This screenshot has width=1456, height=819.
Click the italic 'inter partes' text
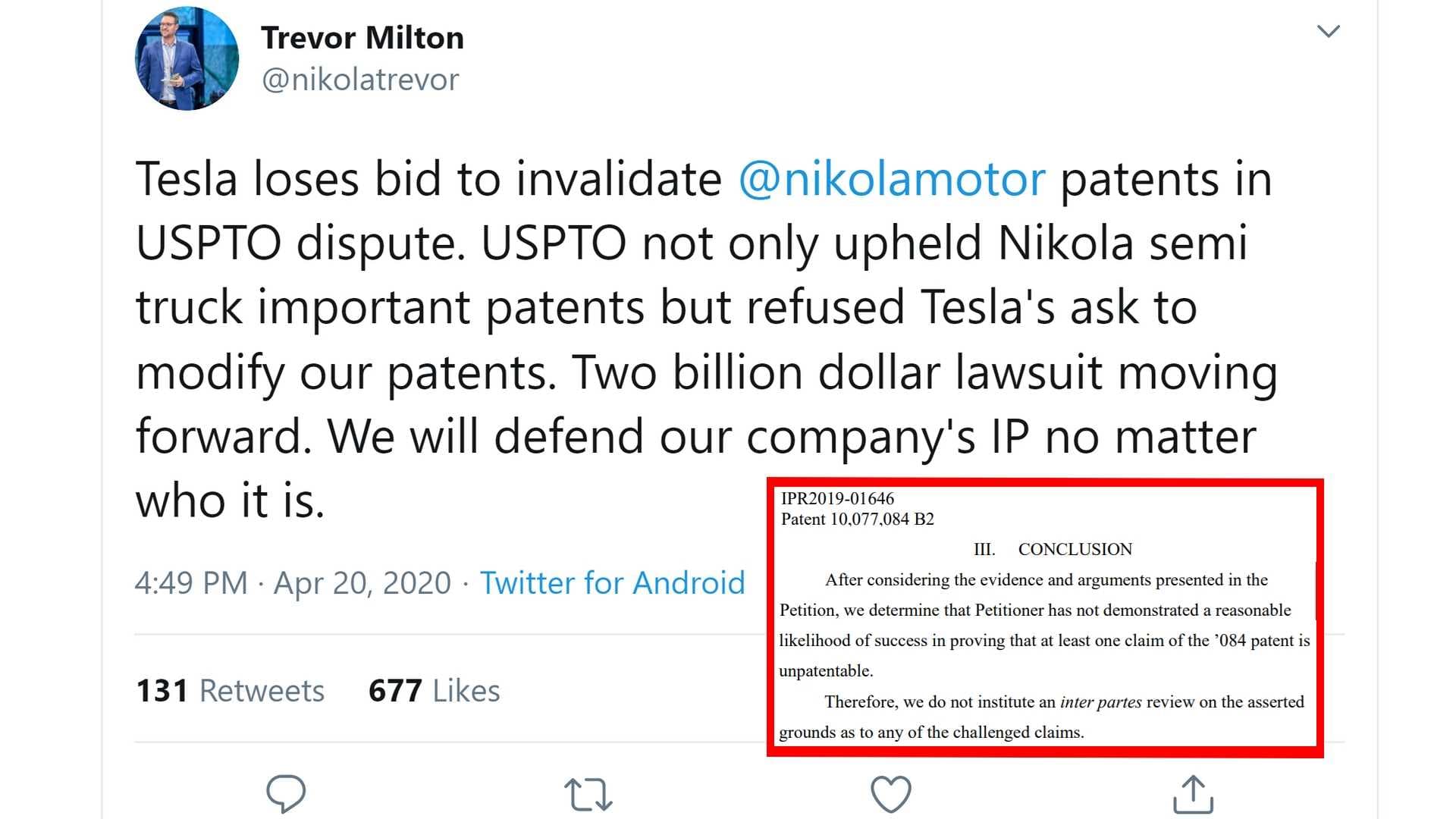click(1100, 702)
